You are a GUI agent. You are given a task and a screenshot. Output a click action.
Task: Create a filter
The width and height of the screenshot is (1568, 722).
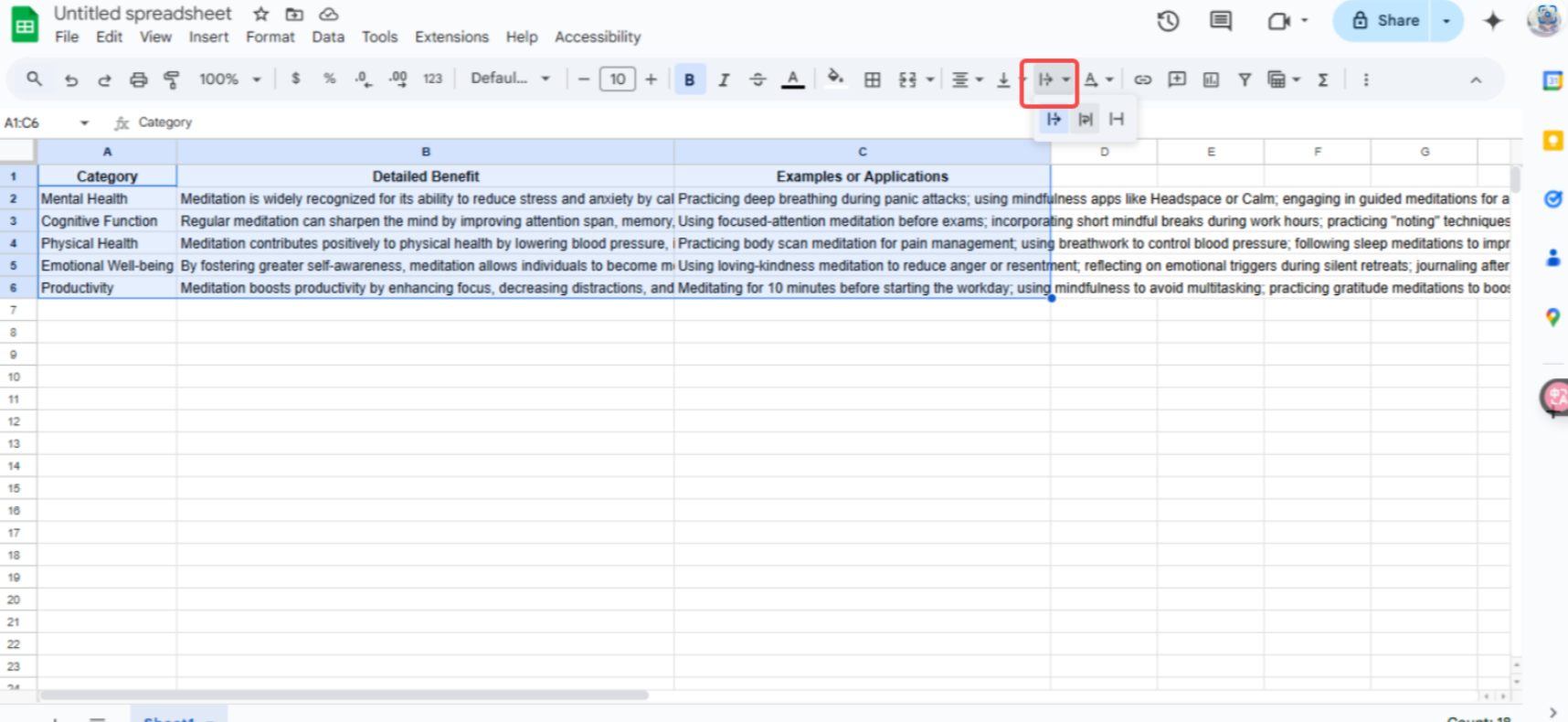coord(1245,80)
